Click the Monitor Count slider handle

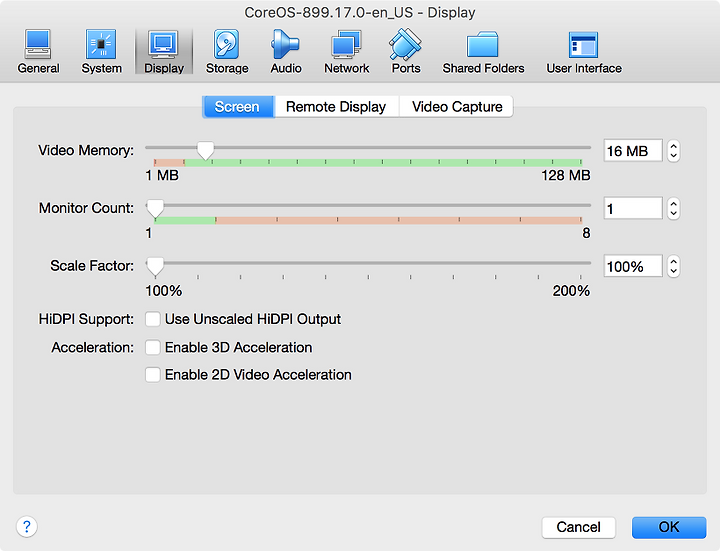pyautogui.click(x=155, y=208)
